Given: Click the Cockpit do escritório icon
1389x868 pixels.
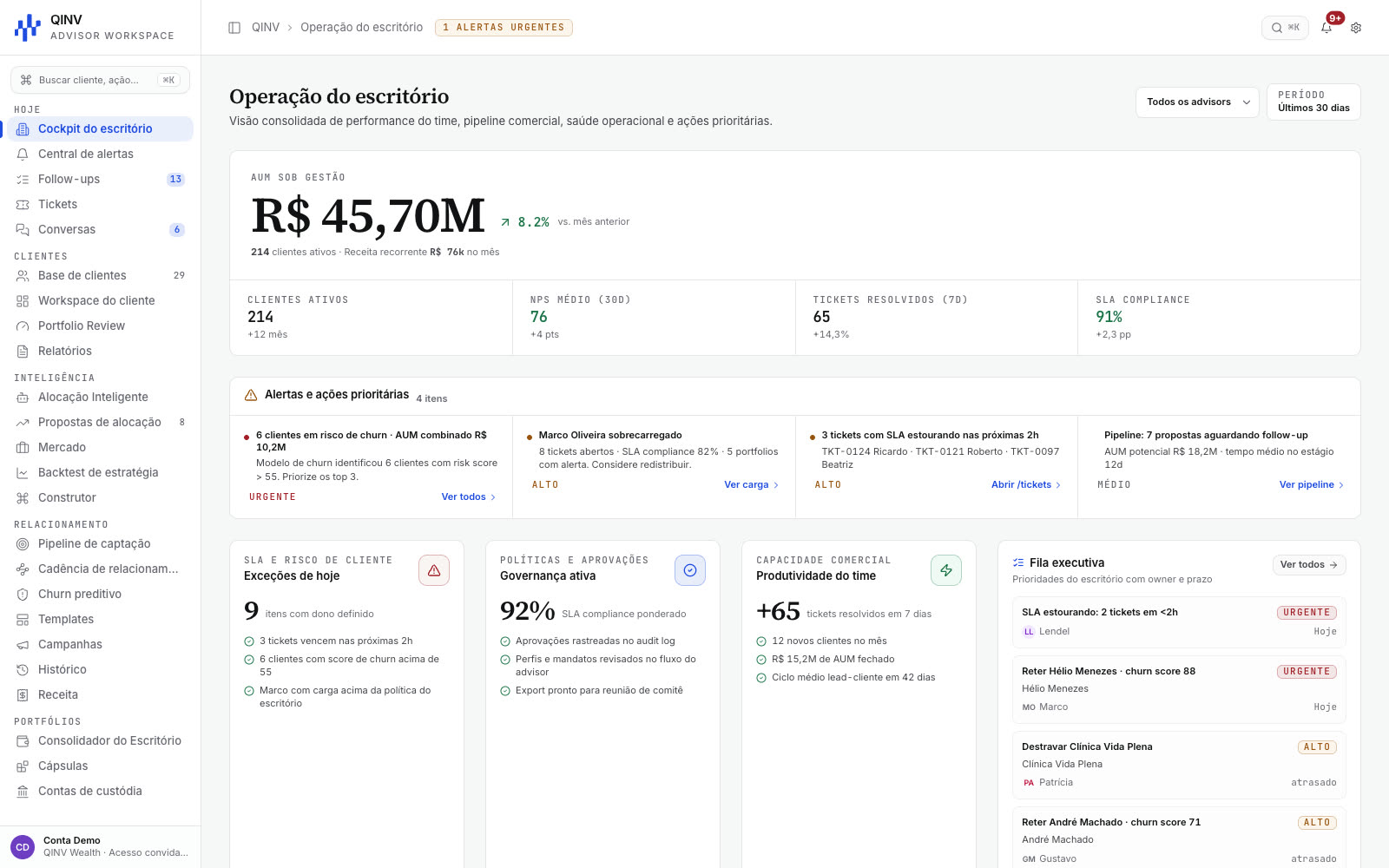Looking at the screenshot, I should [x=23, y=129].
